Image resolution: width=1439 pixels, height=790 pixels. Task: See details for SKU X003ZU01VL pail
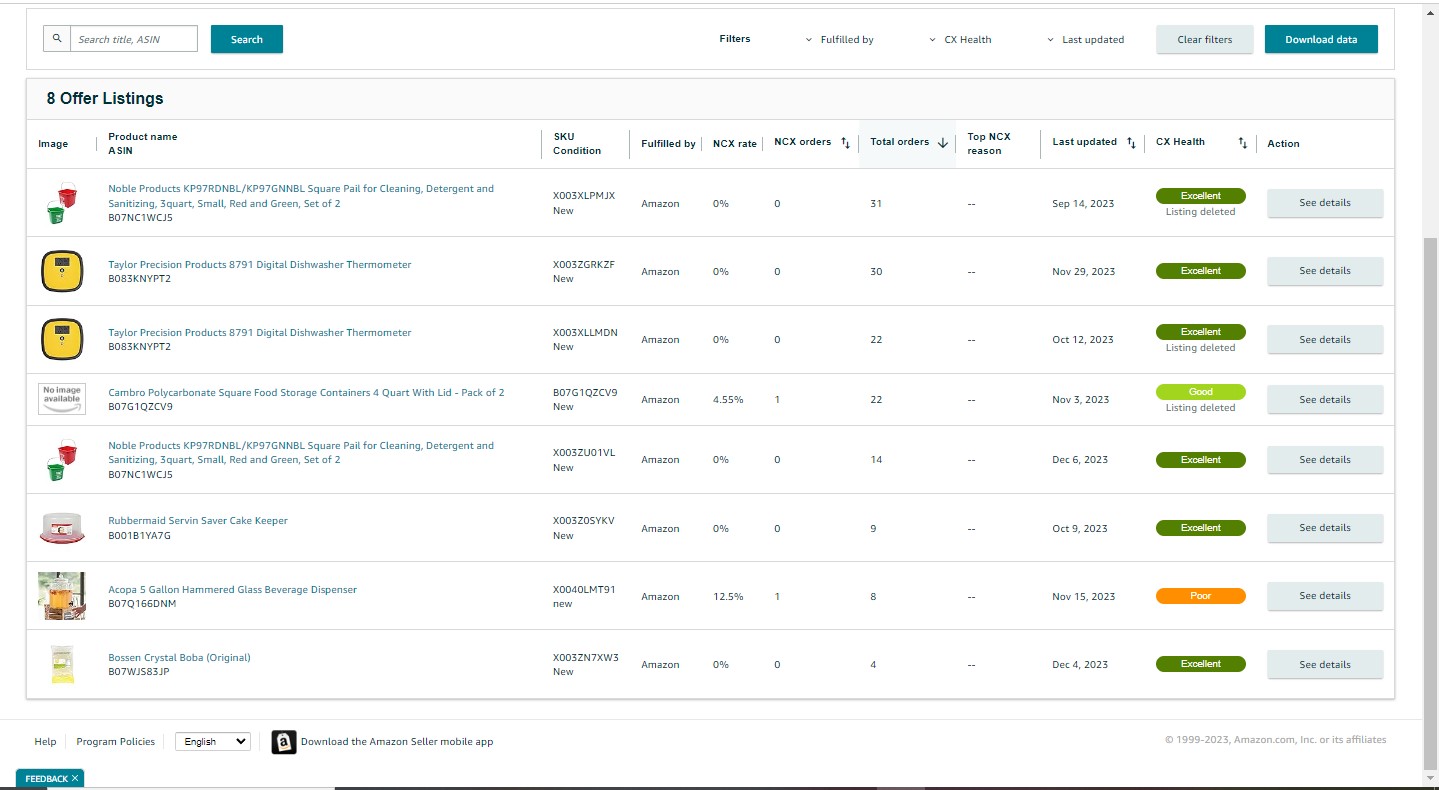[1325, 460]
